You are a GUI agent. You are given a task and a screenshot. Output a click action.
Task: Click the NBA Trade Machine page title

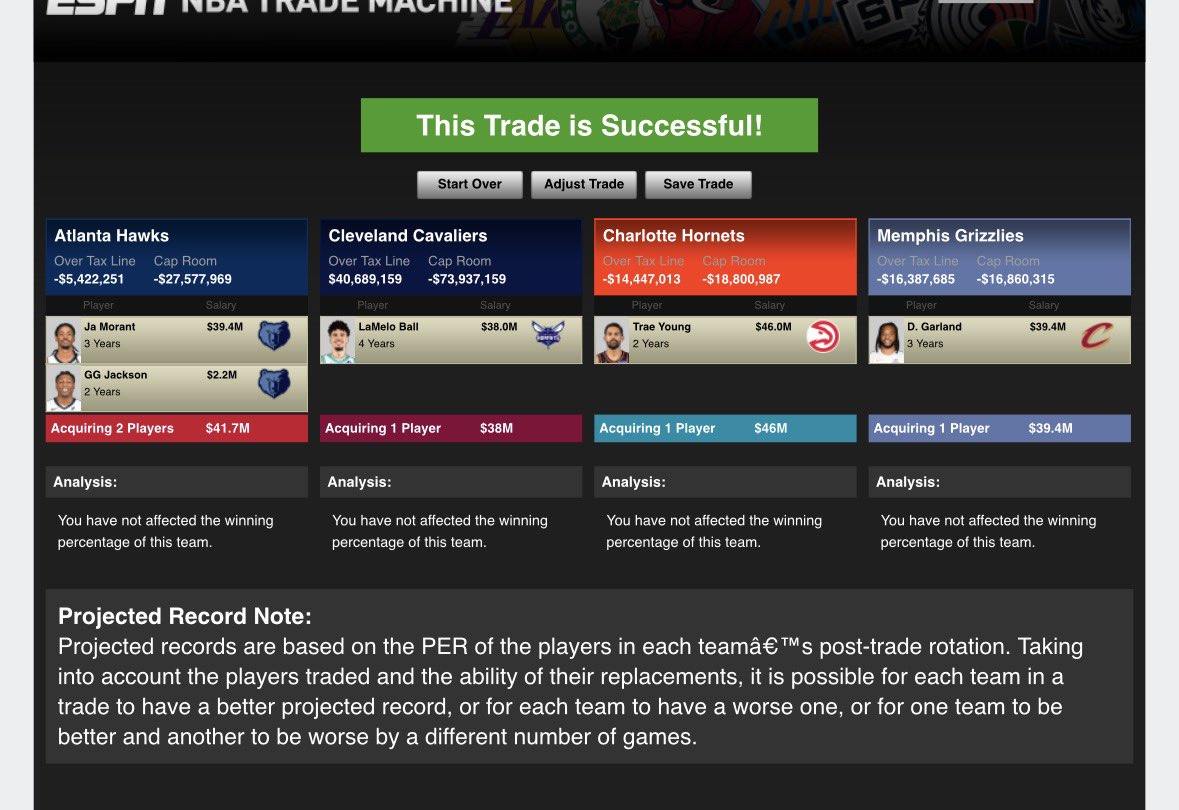click(347, 7)
